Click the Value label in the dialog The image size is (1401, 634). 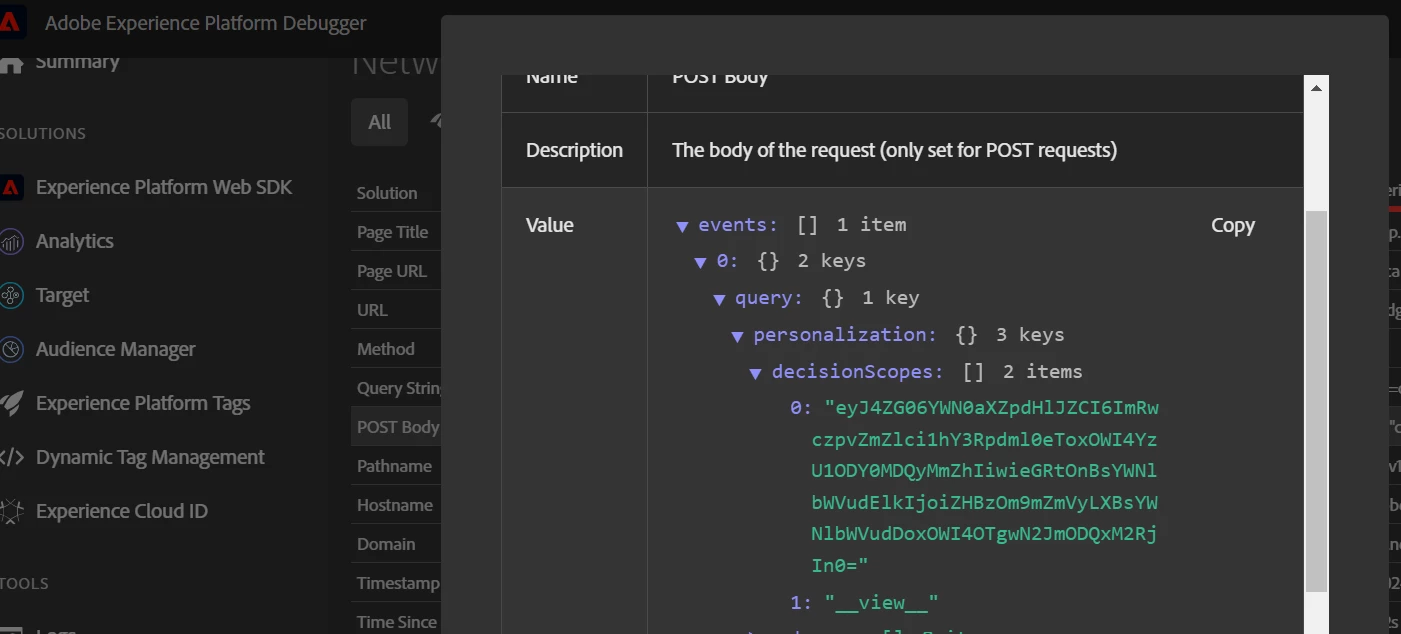550,225
